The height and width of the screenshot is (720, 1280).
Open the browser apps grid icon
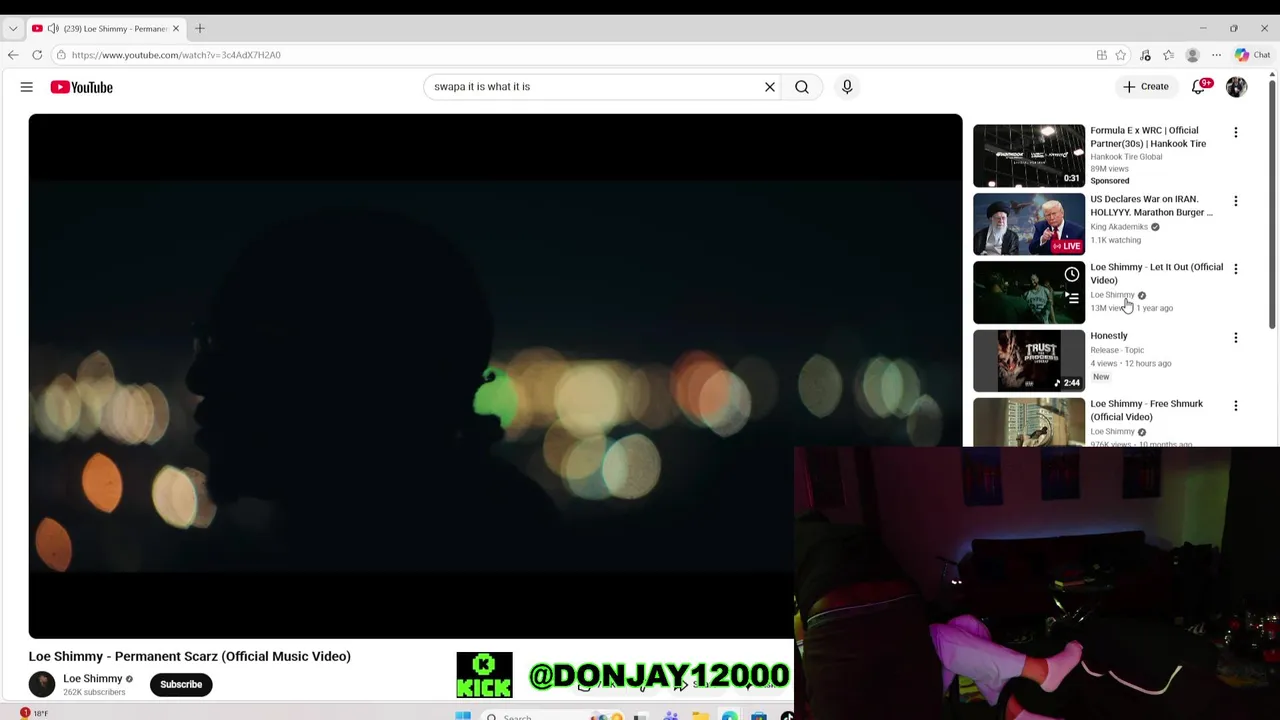click(1101, 55)
